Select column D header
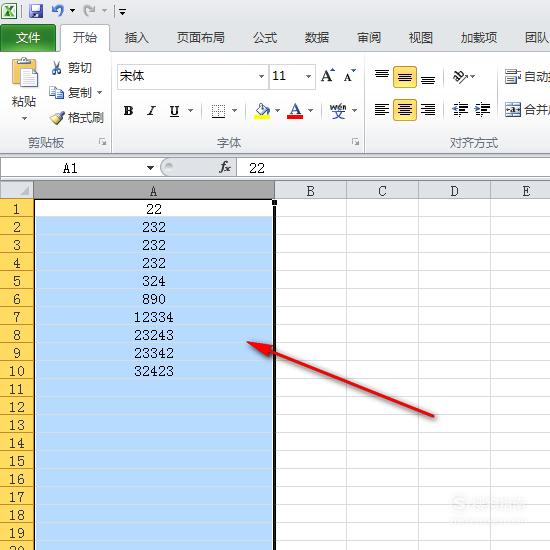 (x=454, y=191)
